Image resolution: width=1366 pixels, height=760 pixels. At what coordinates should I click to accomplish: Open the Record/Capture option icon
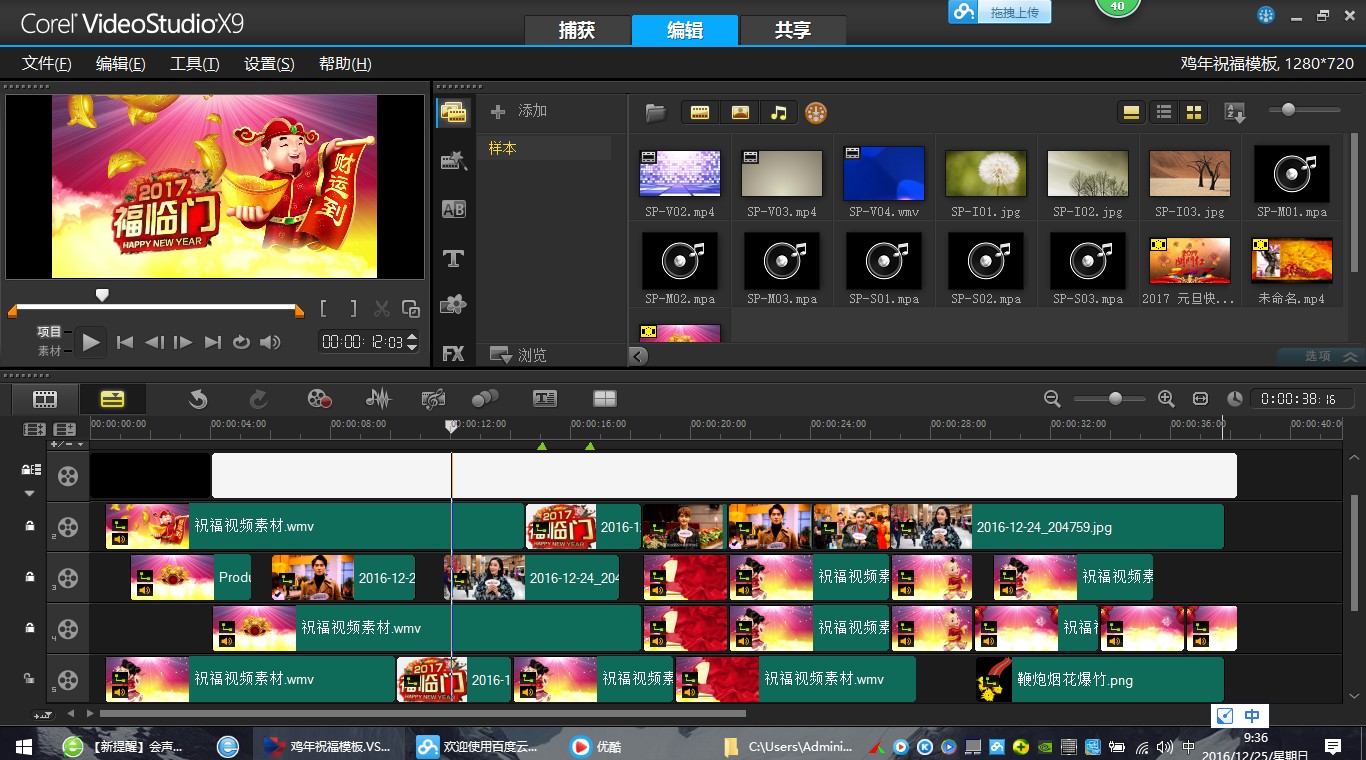pos(319,399)
